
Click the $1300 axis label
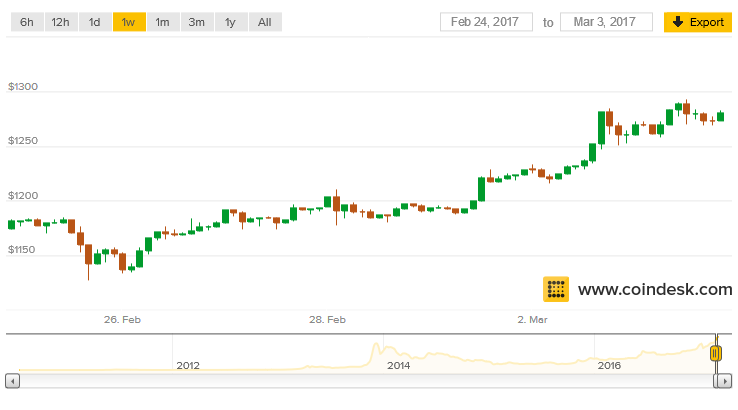click(23, 87)
